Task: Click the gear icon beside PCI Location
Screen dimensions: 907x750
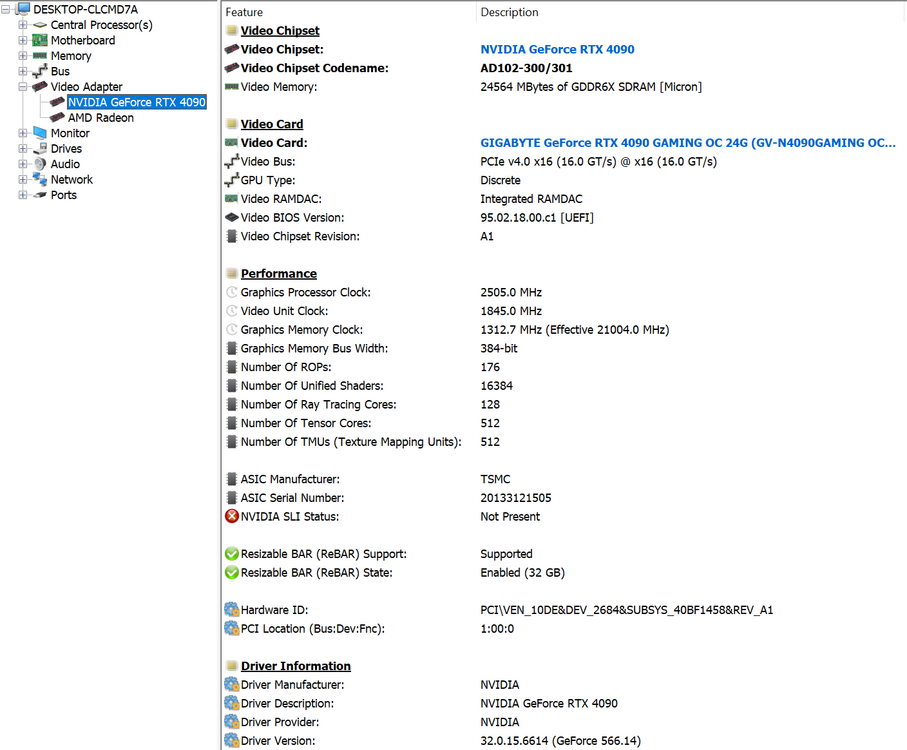Action: (232, 628)
